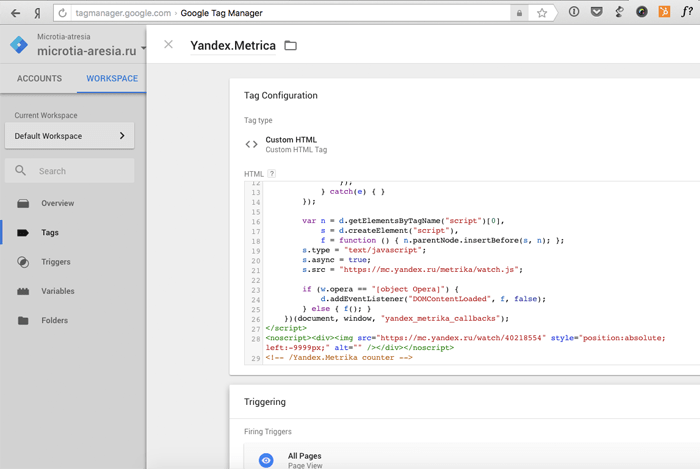The height and width of the screenshot is (469, 700).
Task: Click the All Pages eye icon
Action: coord(266,460)
